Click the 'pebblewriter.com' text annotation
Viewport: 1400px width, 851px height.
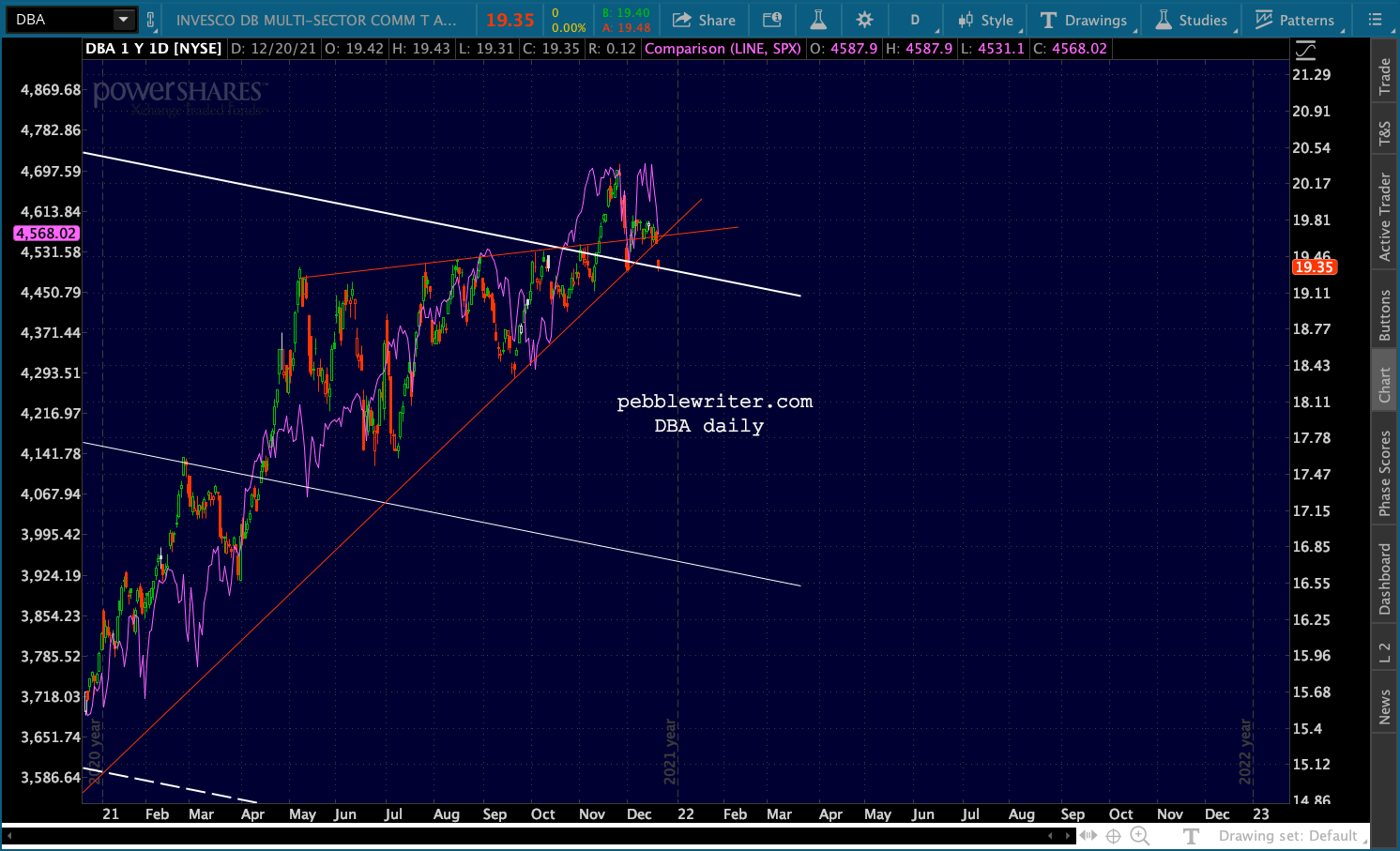point(715,402)
